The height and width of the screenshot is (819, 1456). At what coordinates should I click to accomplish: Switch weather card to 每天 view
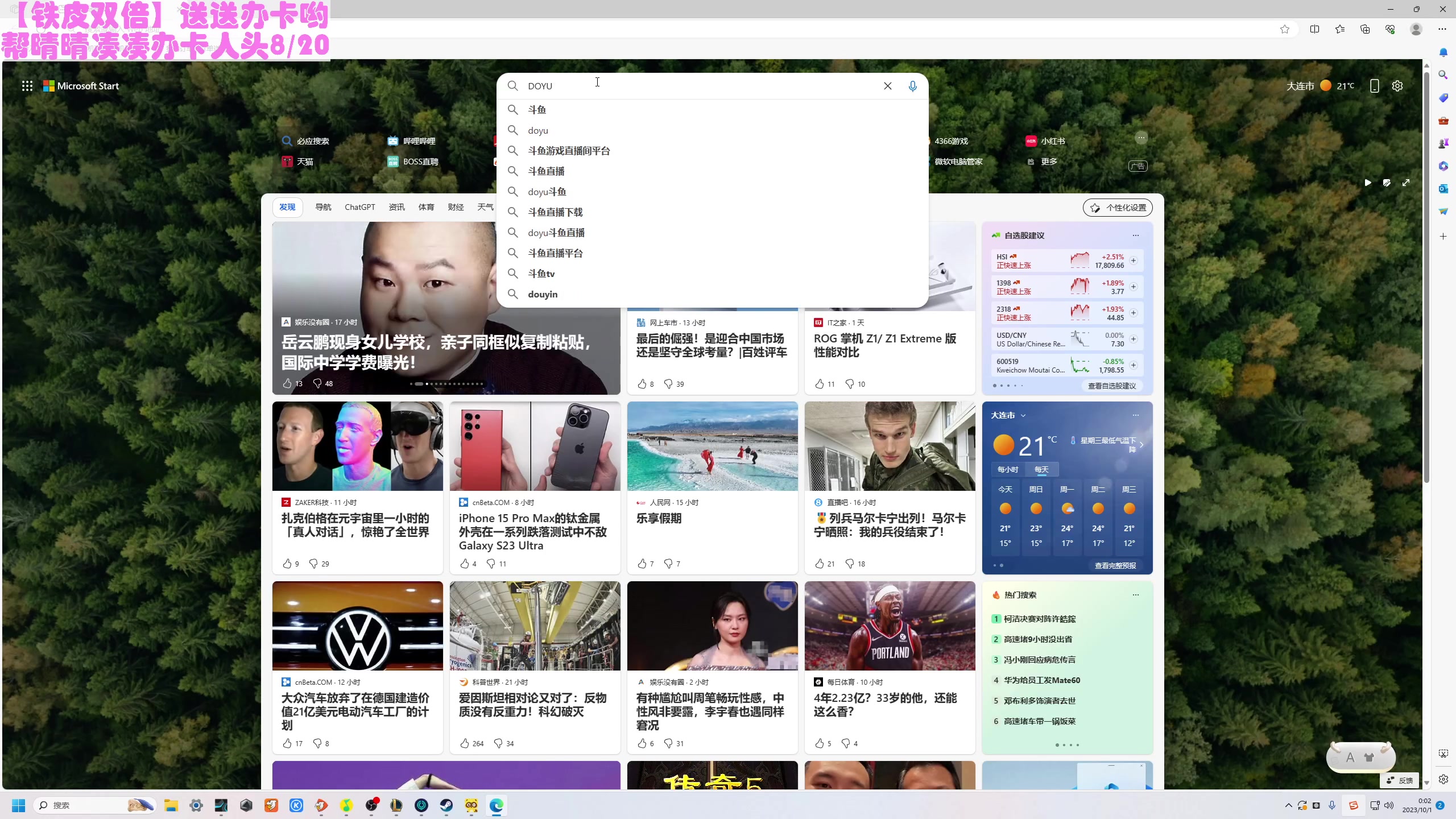1041,469
